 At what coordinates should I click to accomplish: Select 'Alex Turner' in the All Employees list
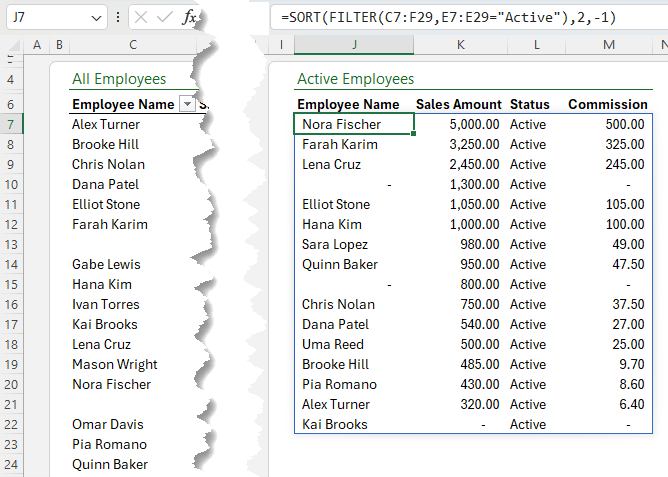point(133,124)
